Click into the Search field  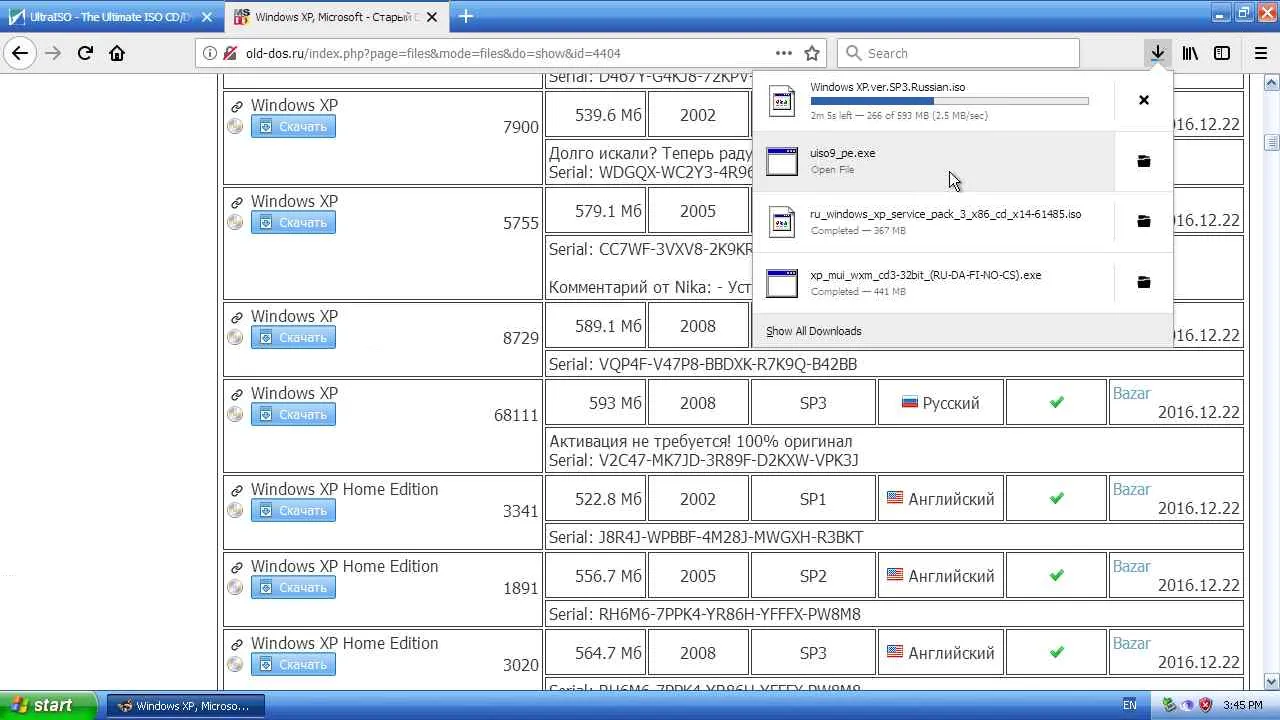(958, 53)
